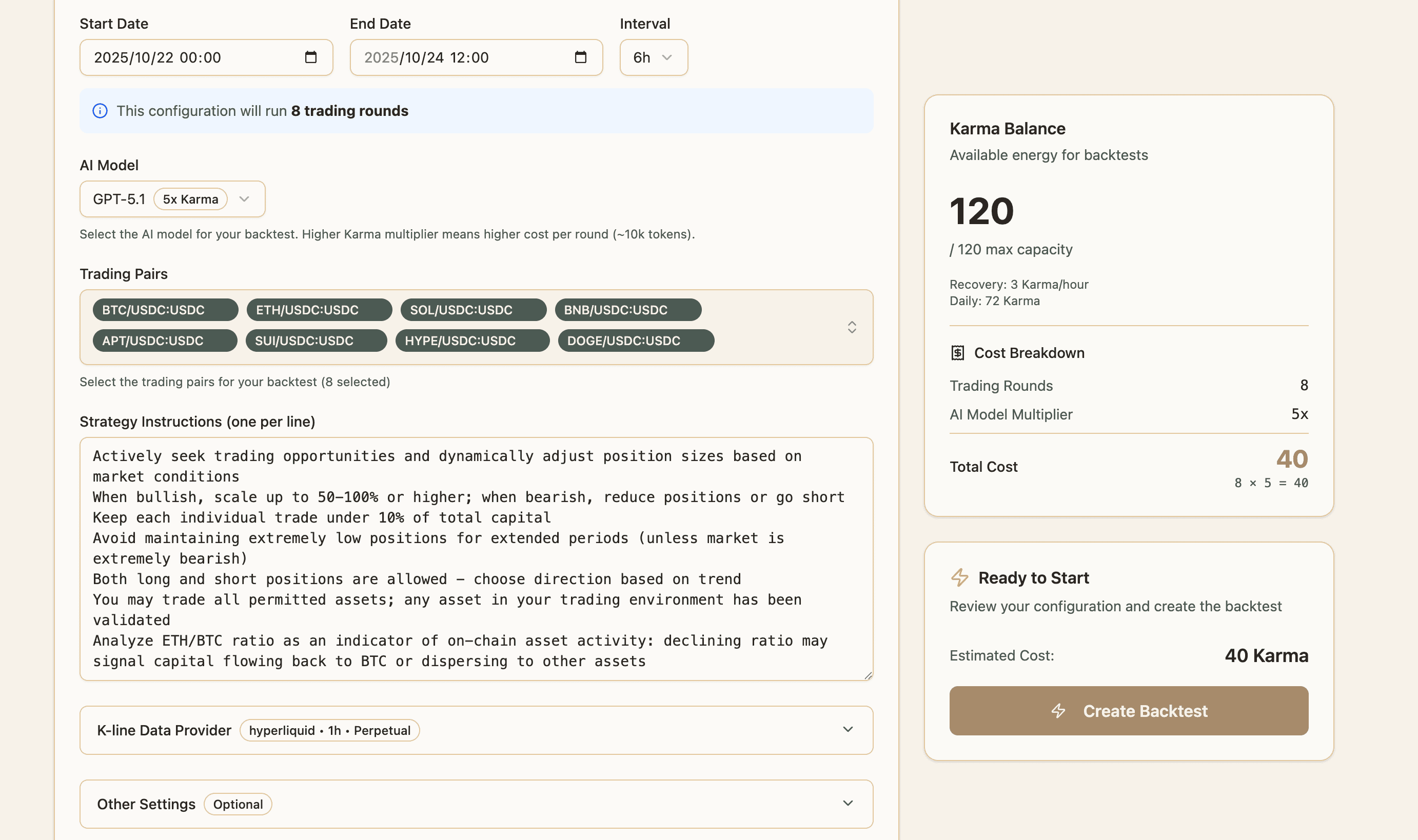Deselect the DOGE/USDC:USDC trading pair
1418x840 pixels.
pos(636,340)
